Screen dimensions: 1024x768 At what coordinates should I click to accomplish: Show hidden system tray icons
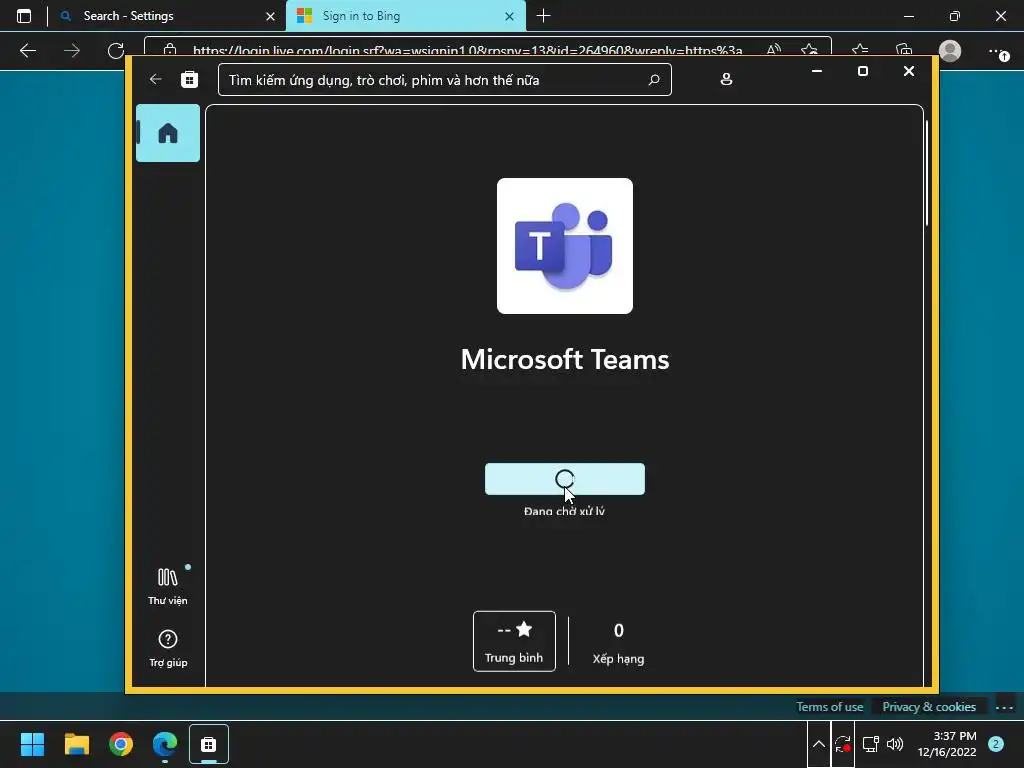tap(819, 744)
